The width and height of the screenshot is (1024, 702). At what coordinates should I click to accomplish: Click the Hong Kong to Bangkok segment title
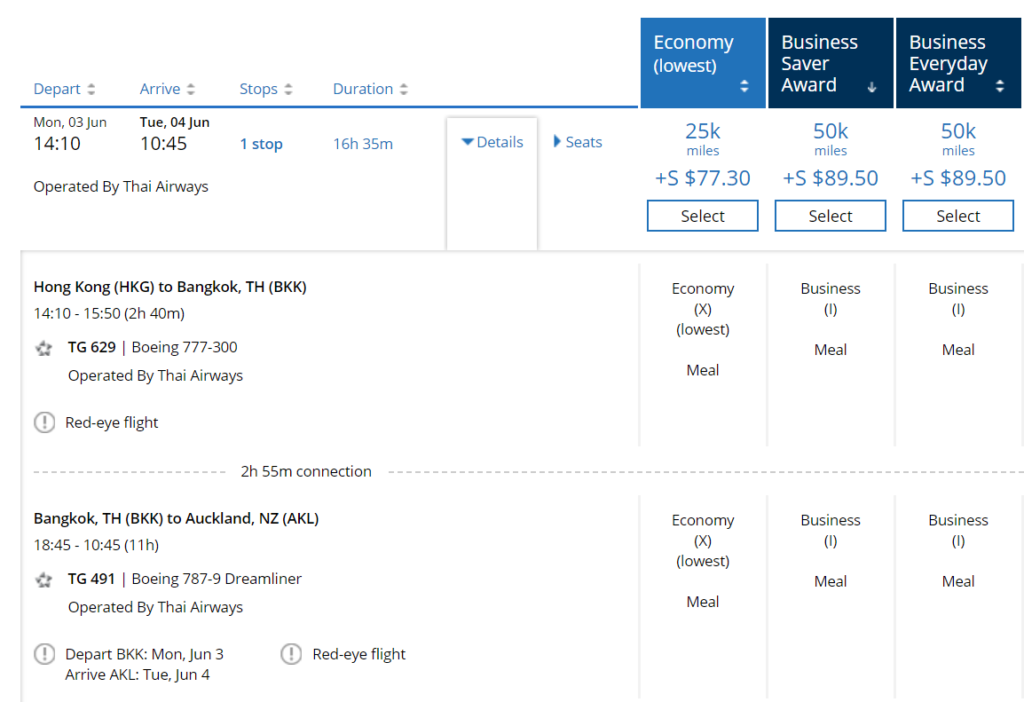pos(170,287)
